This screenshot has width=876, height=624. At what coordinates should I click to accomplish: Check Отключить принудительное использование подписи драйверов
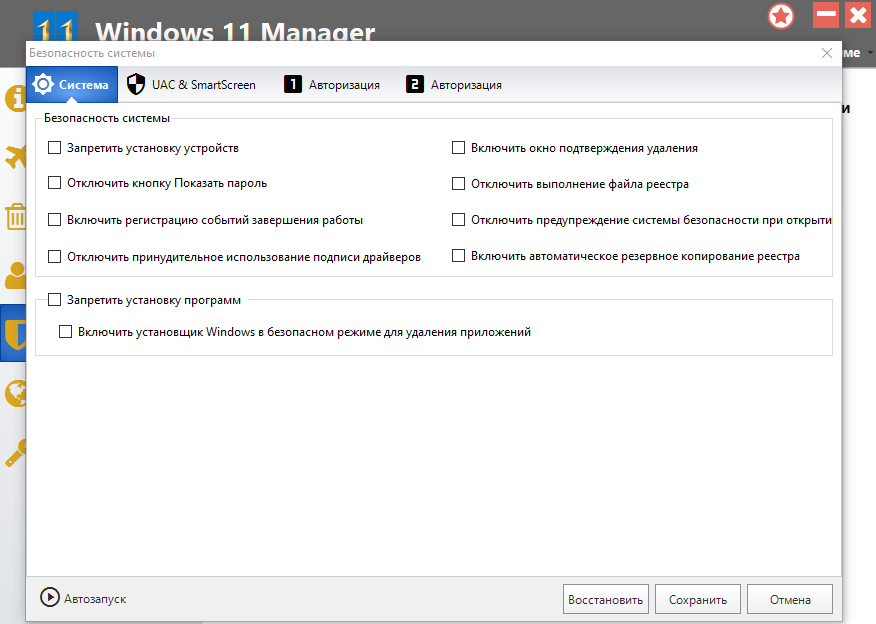click(x=54, y=256)
